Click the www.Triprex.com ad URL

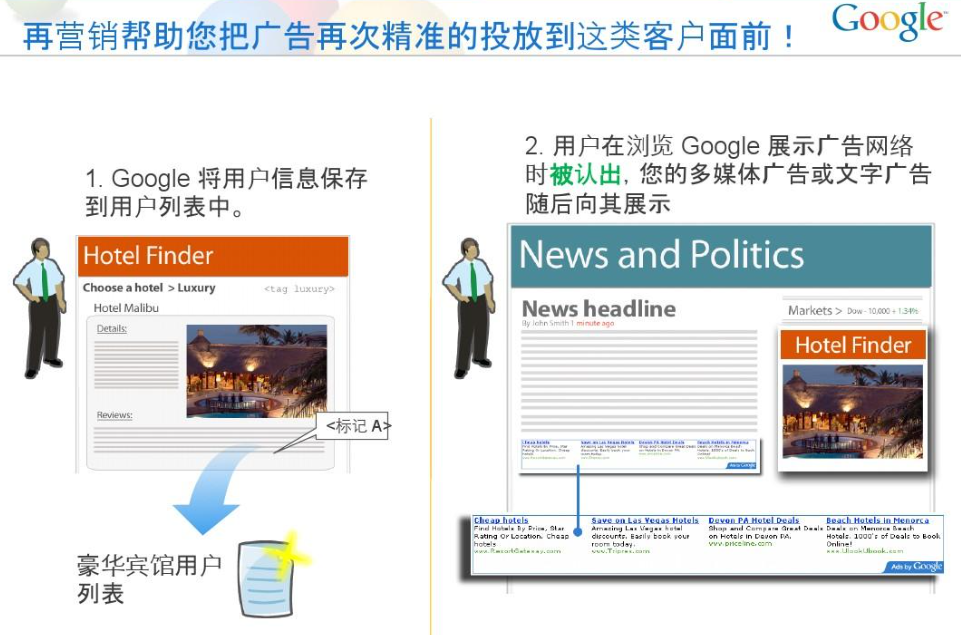(x=620, y=550)
